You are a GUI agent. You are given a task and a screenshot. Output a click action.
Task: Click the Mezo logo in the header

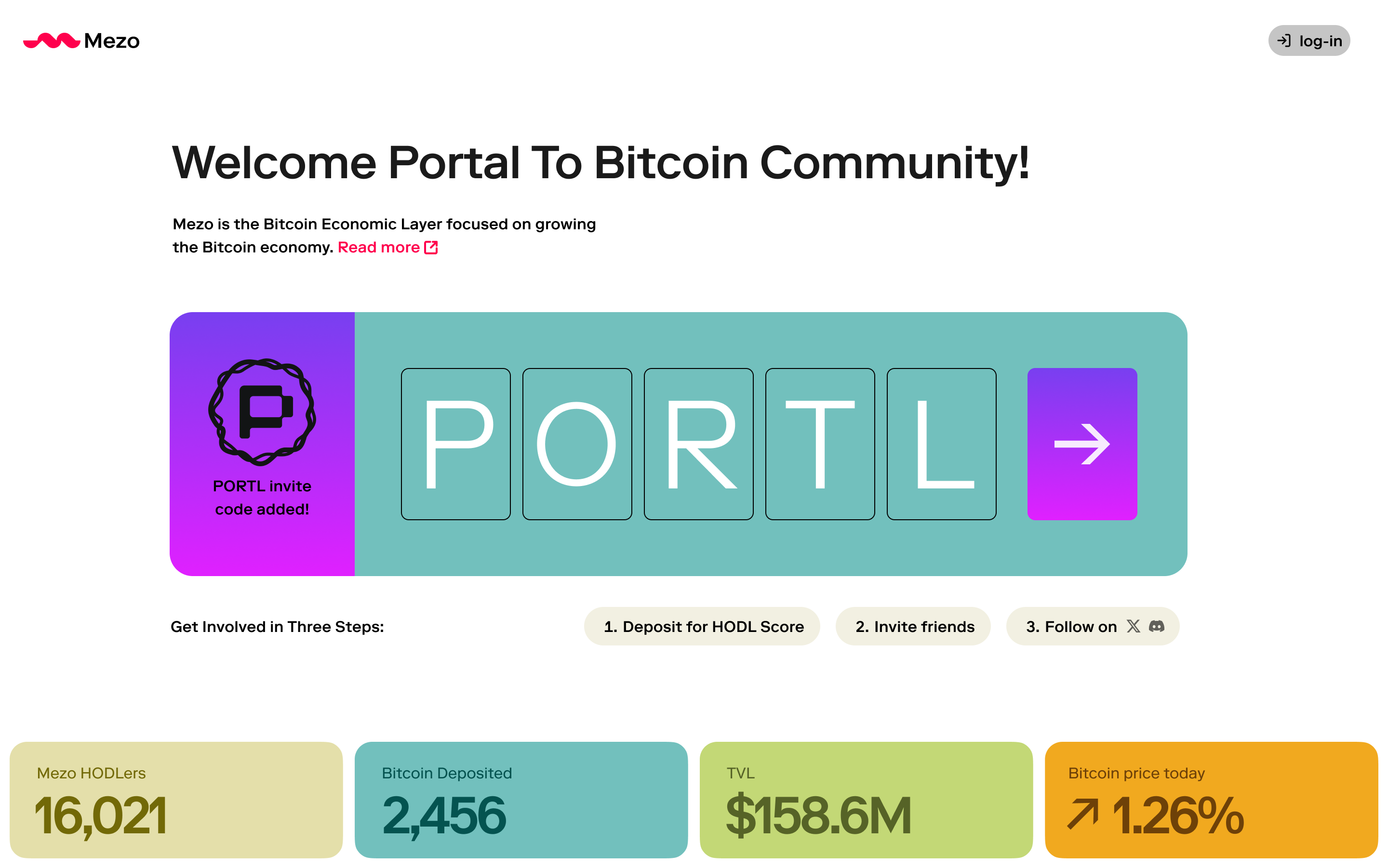pos(81,41)
